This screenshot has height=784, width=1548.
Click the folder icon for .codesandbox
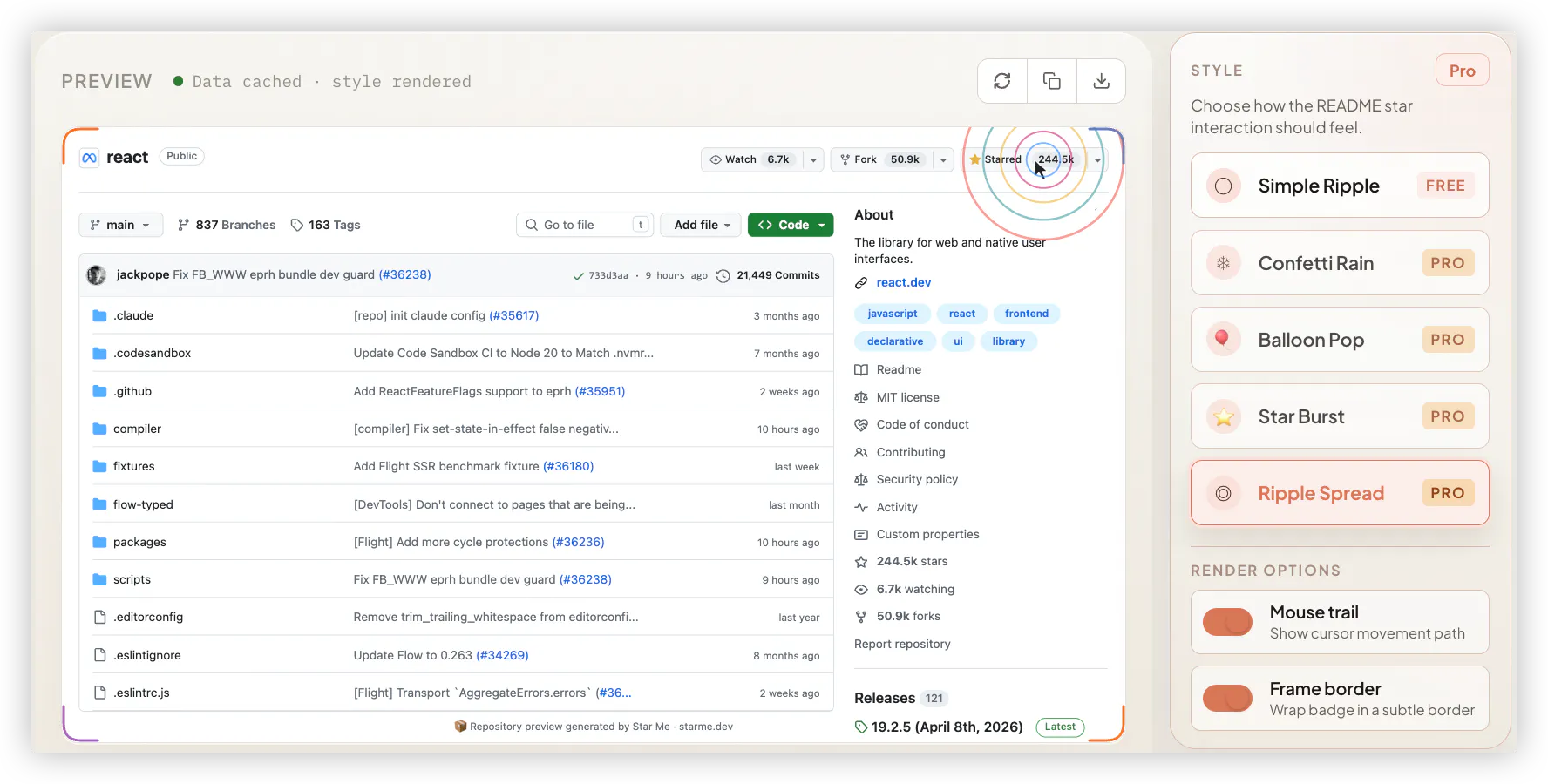(99, 353)
